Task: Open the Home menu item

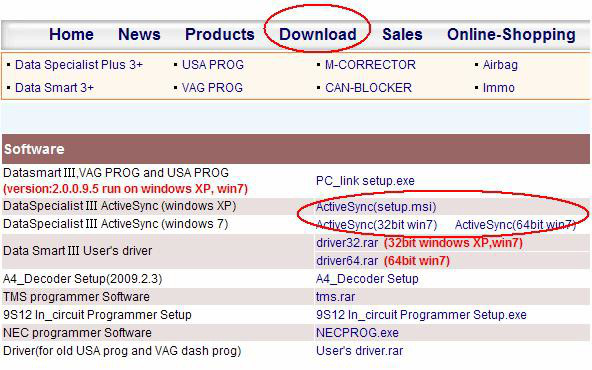Action: coord(71,35)
